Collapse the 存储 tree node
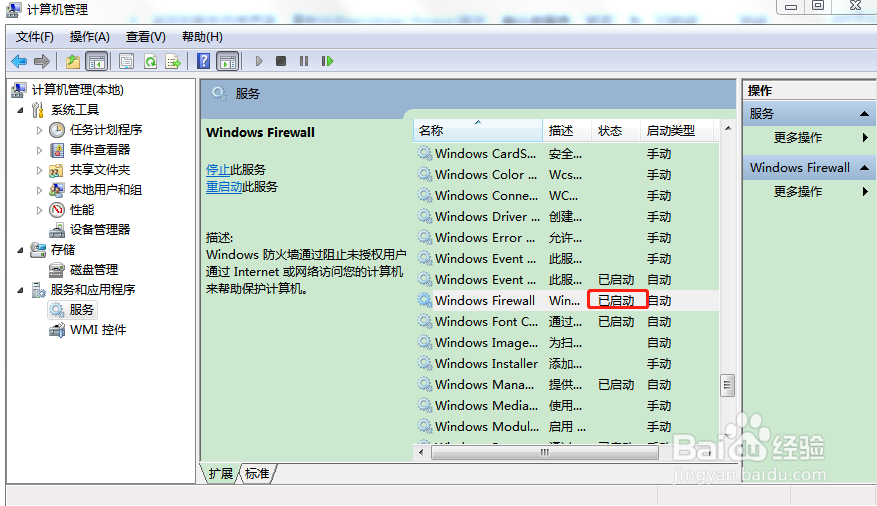This screenshot has height=506, width=877. (20, 250)
